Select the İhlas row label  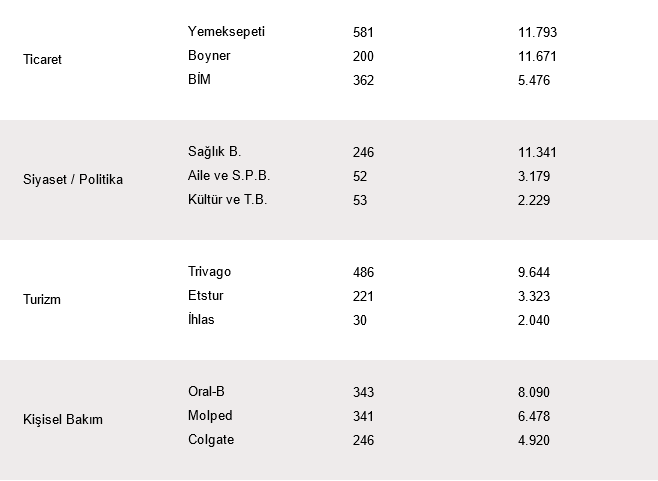[201, 319]
